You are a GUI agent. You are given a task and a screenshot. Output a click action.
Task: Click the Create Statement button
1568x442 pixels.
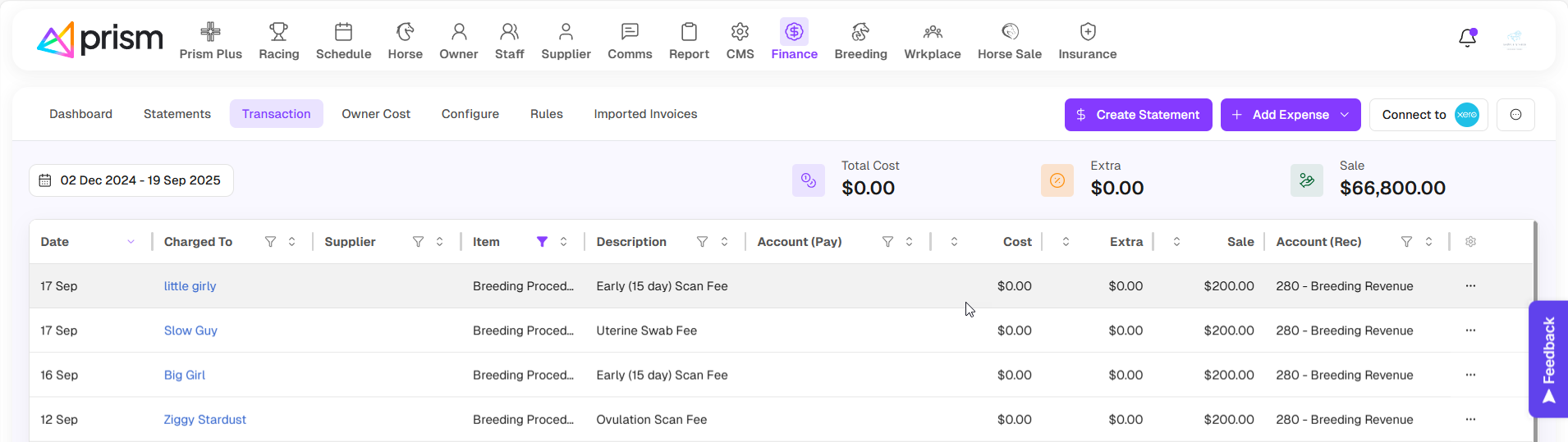[1138, 115]
